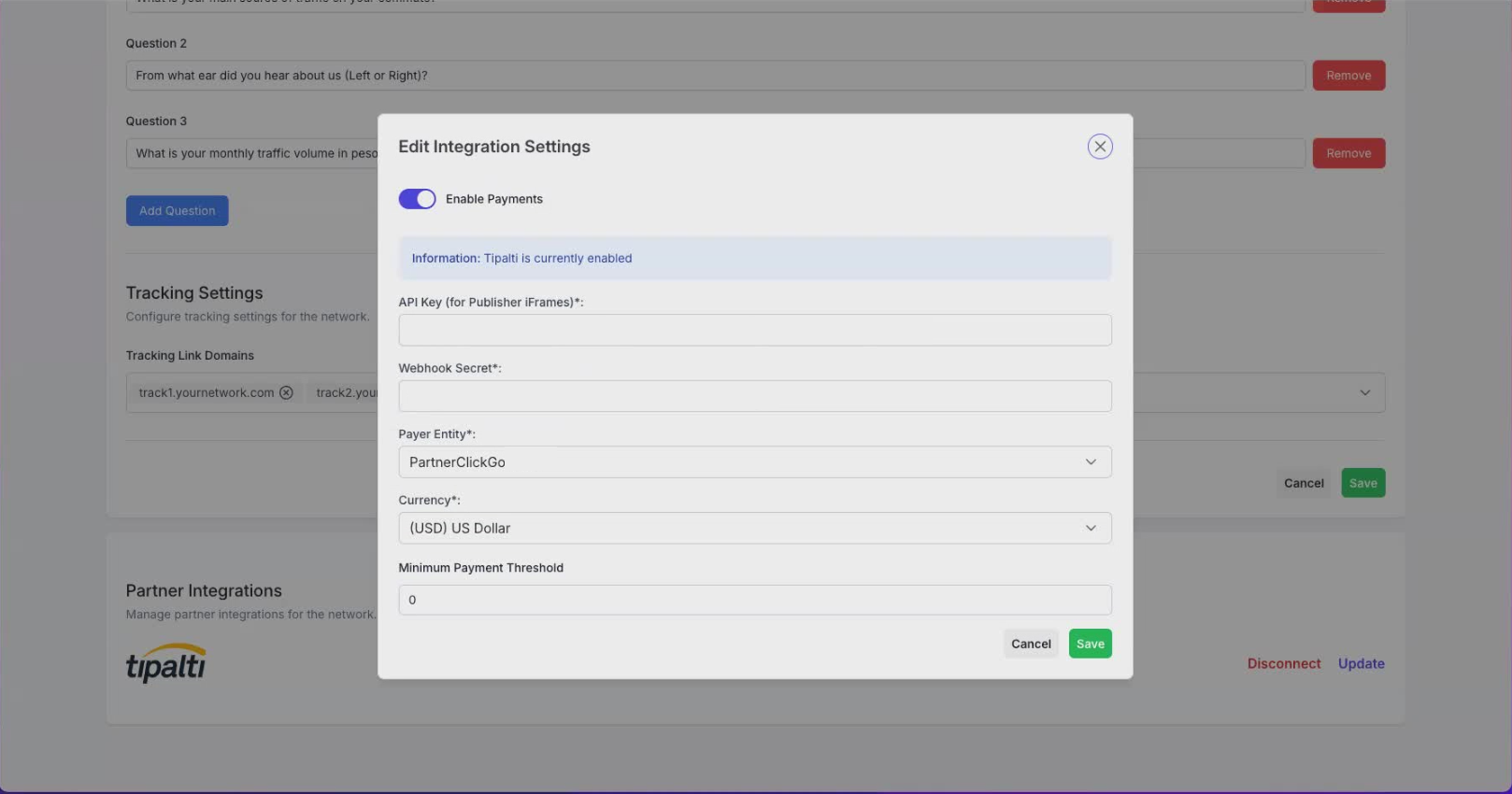Focus the Webhook Secret field
Viewport: 1512px width, 794px height.
pos(754,396)
